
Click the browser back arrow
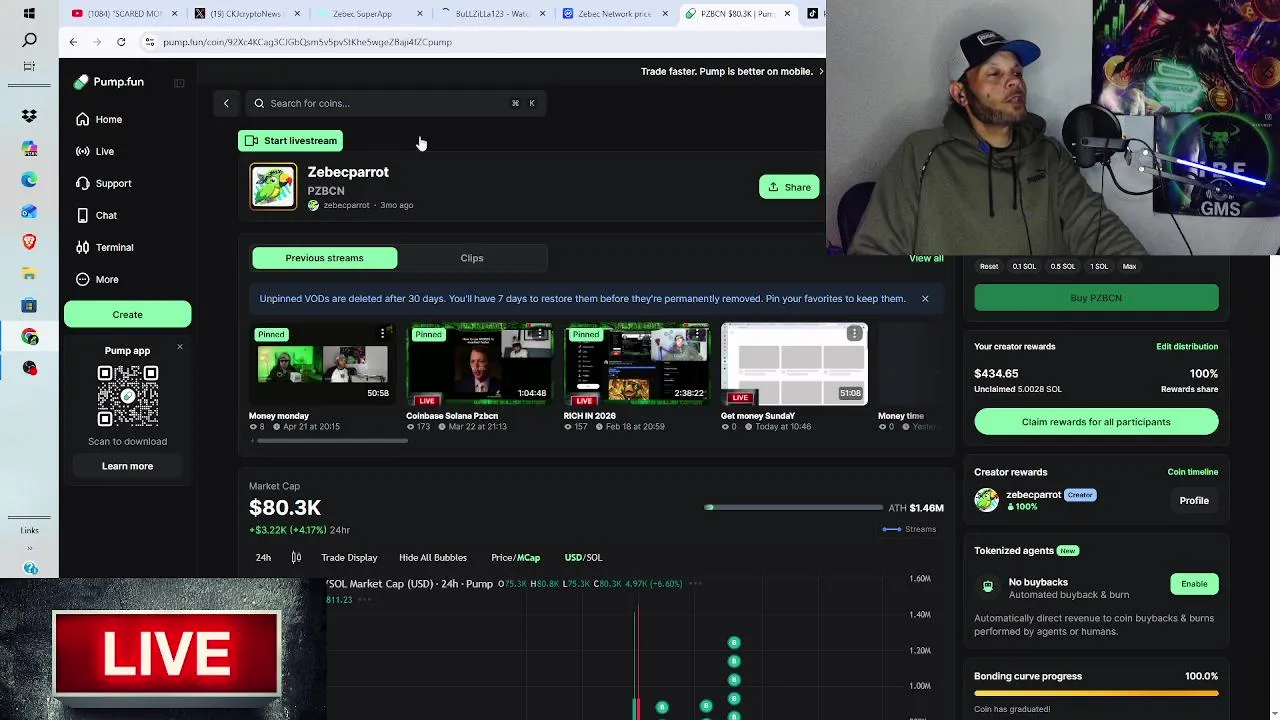[73, 42]
